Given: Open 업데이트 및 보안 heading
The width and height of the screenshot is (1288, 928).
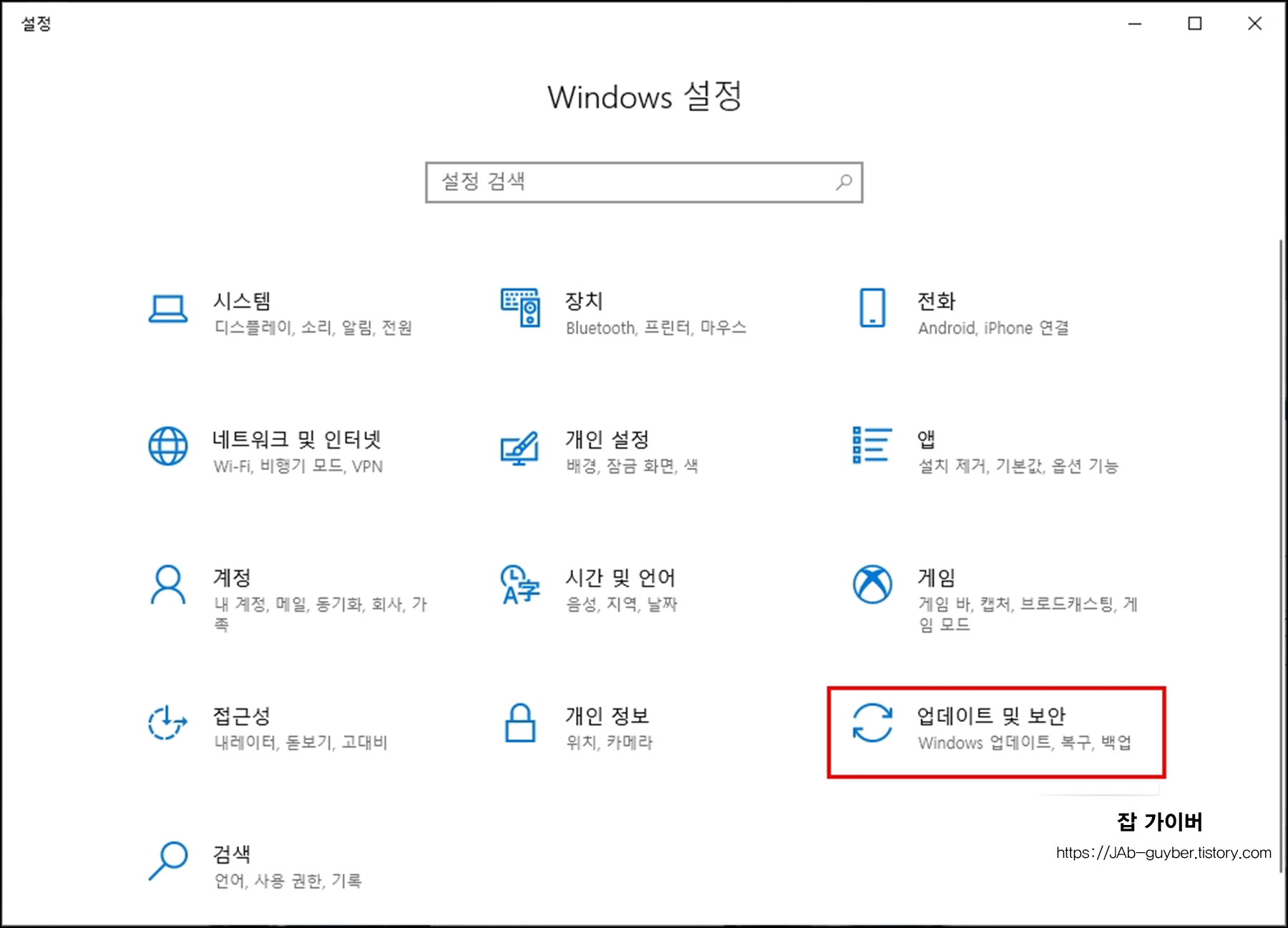Looking at the screenshot, I should coord(992,715).
